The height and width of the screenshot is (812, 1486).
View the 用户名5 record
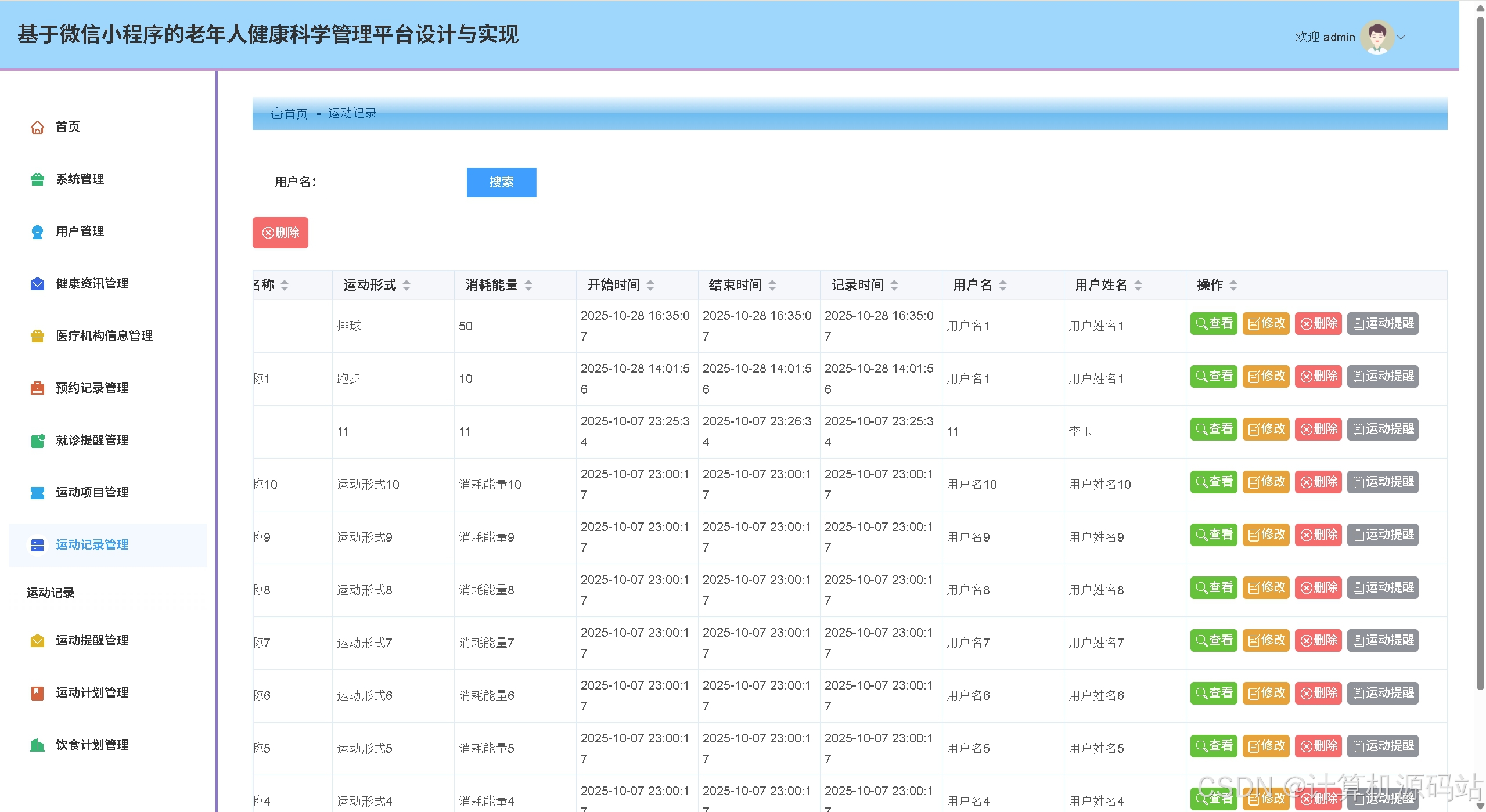[x=1214, y=746]
